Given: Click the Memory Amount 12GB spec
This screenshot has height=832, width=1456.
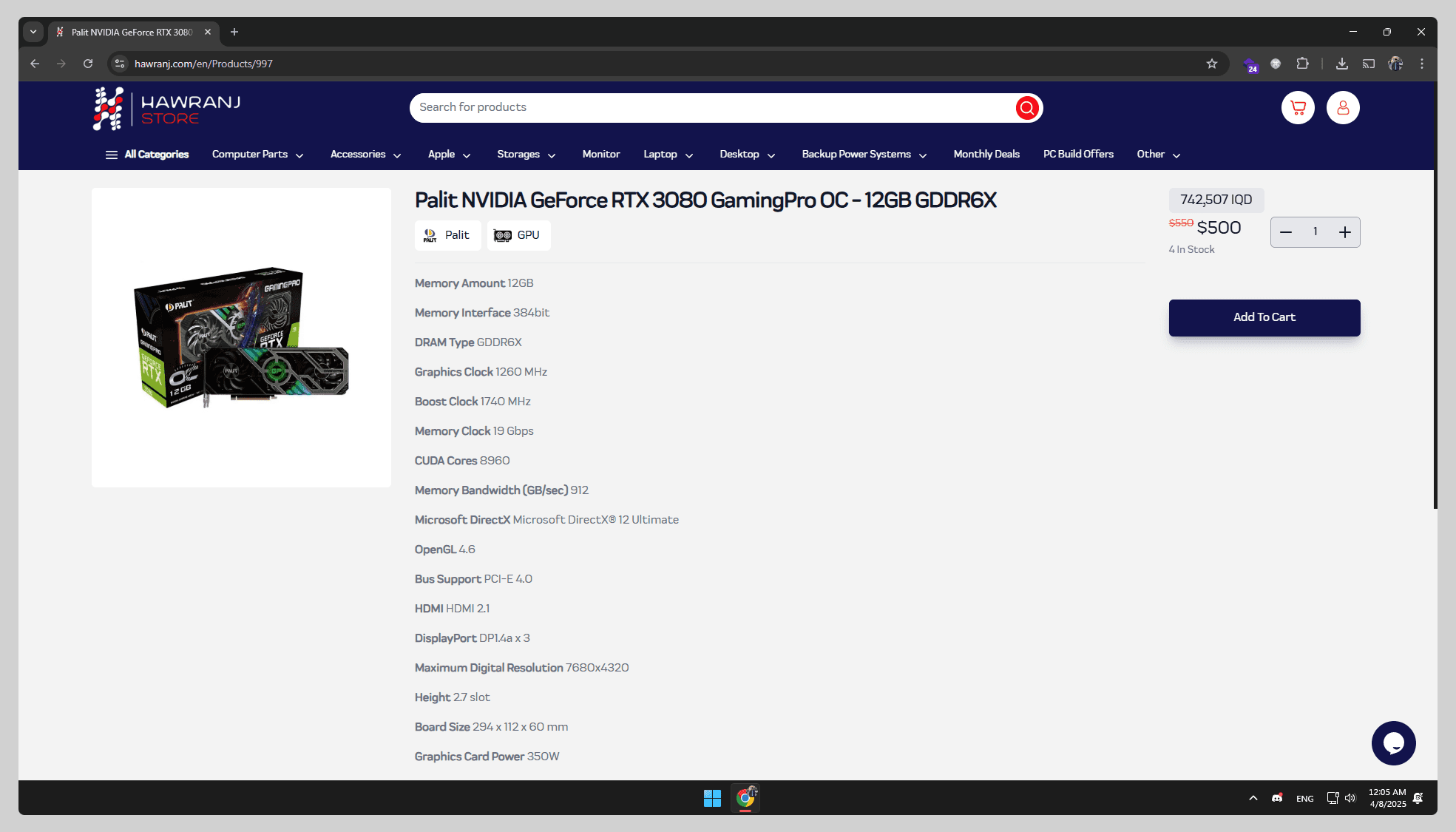Looking at the screenshot, I should tap(474, 283).
